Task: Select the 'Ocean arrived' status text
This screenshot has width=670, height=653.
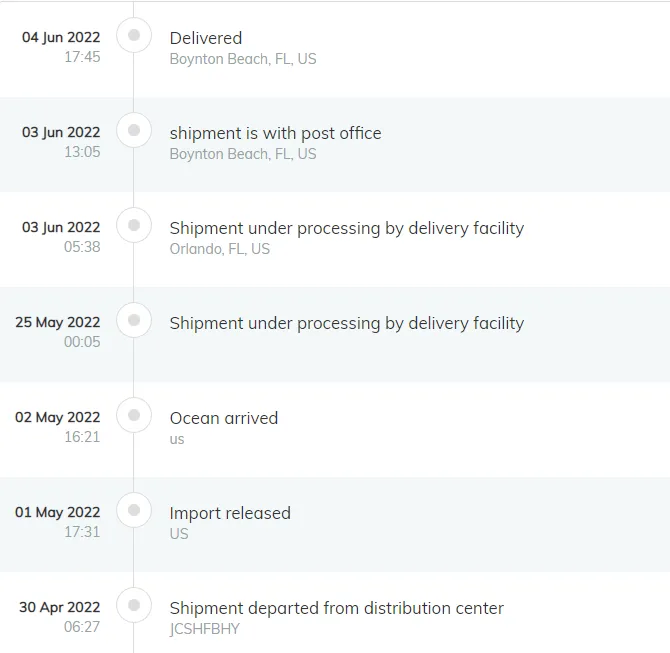Action: [224, 418]
